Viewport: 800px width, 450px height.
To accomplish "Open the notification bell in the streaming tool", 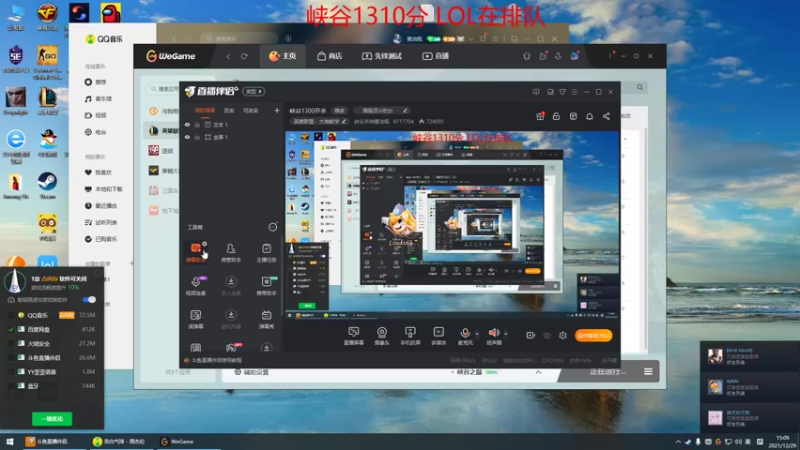I will 589,116.
